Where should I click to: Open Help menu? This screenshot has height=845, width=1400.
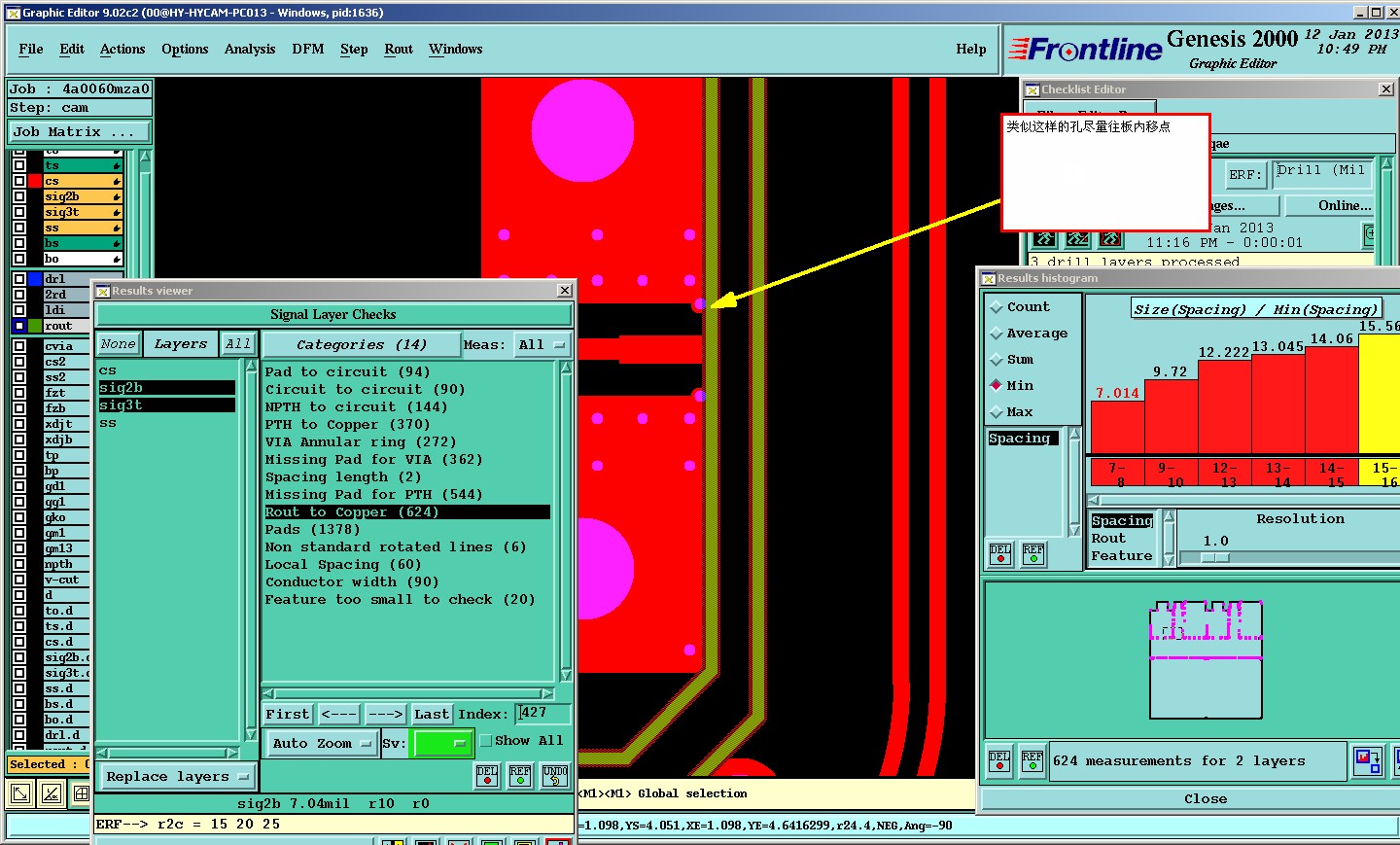[x=971, y=50]
